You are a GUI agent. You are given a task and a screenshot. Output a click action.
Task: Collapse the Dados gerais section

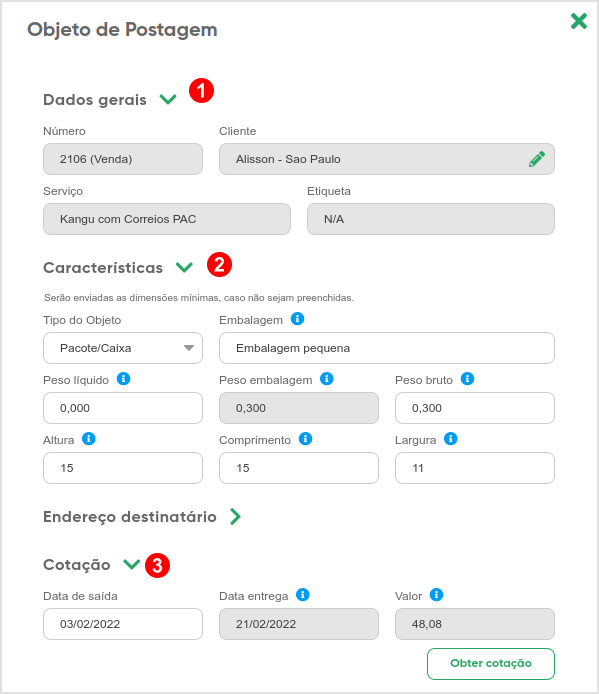tap(168, 100)
